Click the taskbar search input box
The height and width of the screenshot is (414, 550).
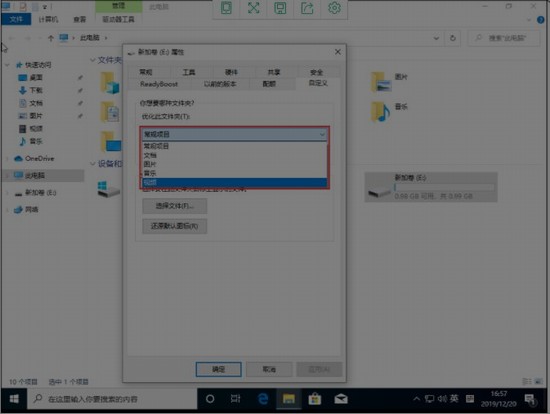112,399
